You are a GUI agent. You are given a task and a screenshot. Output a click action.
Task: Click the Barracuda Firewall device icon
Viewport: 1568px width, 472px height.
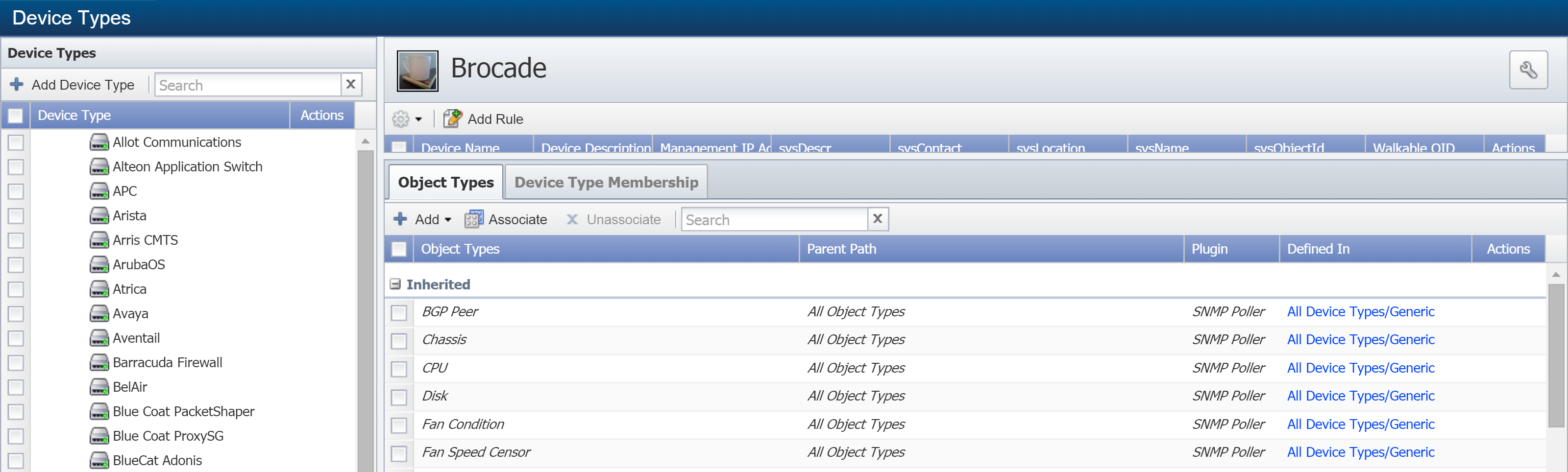click(99, 362)
